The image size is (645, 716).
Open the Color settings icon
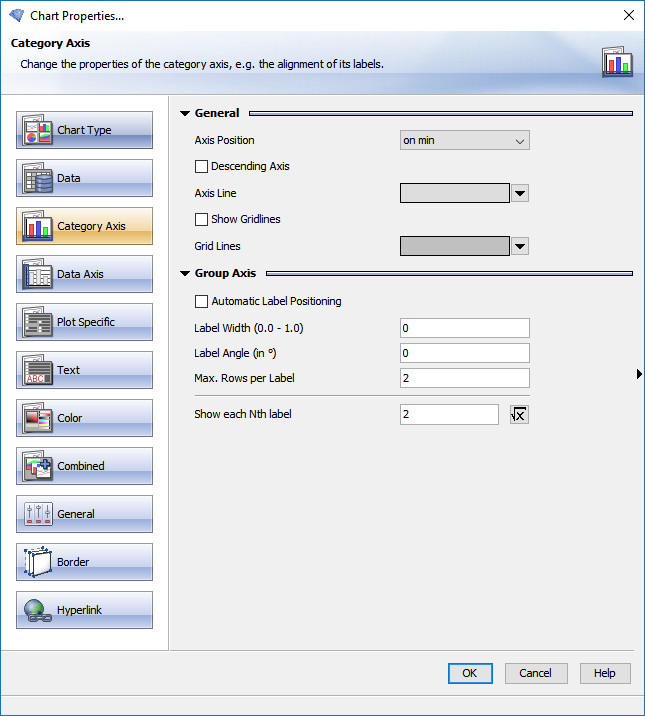point(38,419)
